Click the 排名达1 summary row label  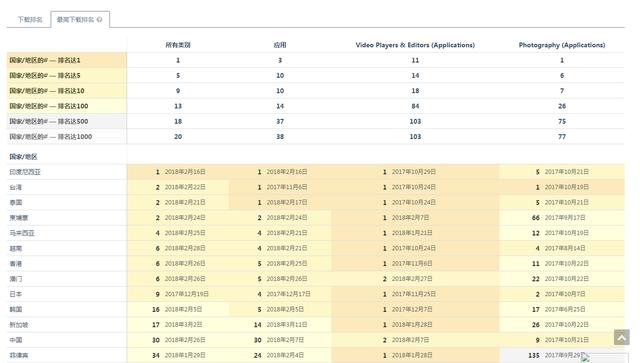tap(45, 60)
